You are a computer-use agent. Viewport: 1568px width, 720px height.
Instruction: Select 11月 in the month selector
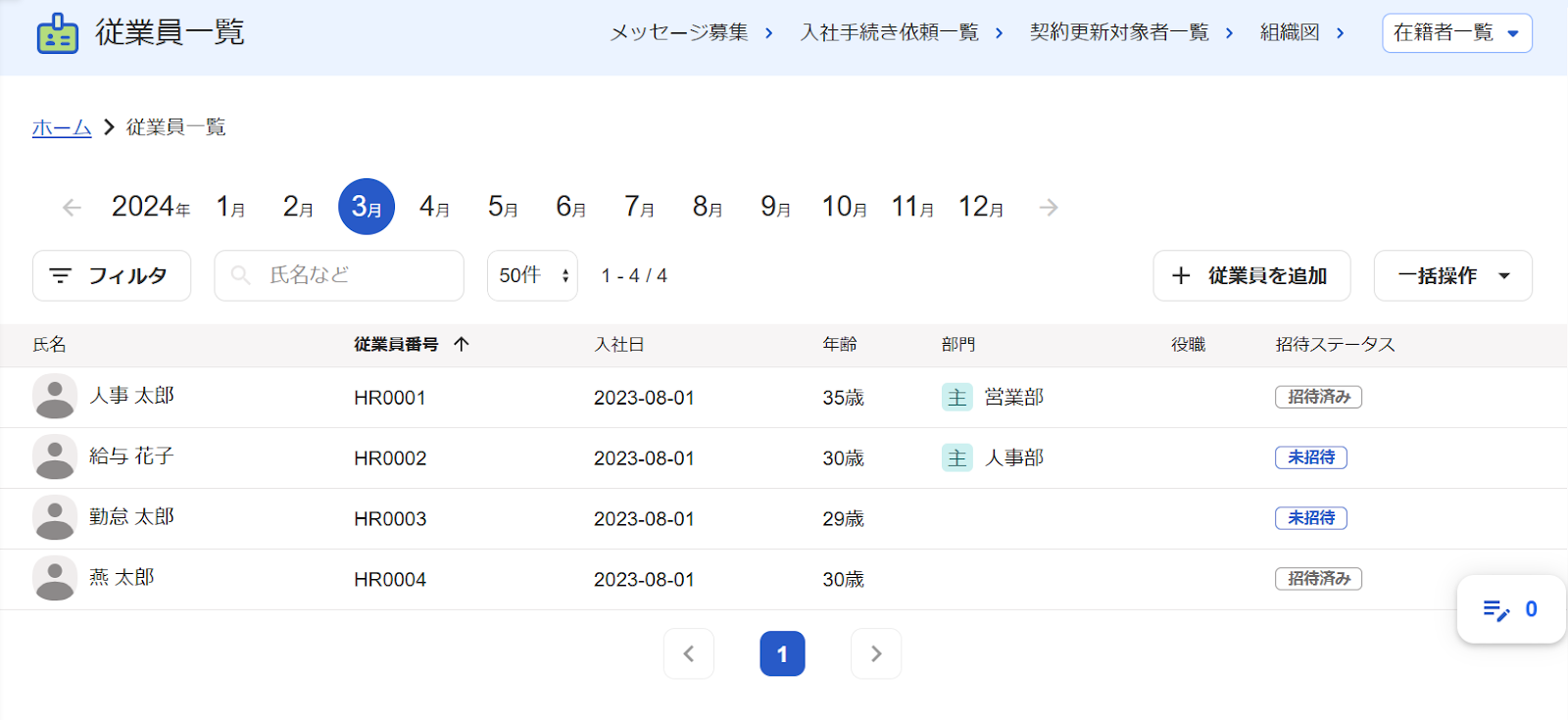[x=912, y=207]
